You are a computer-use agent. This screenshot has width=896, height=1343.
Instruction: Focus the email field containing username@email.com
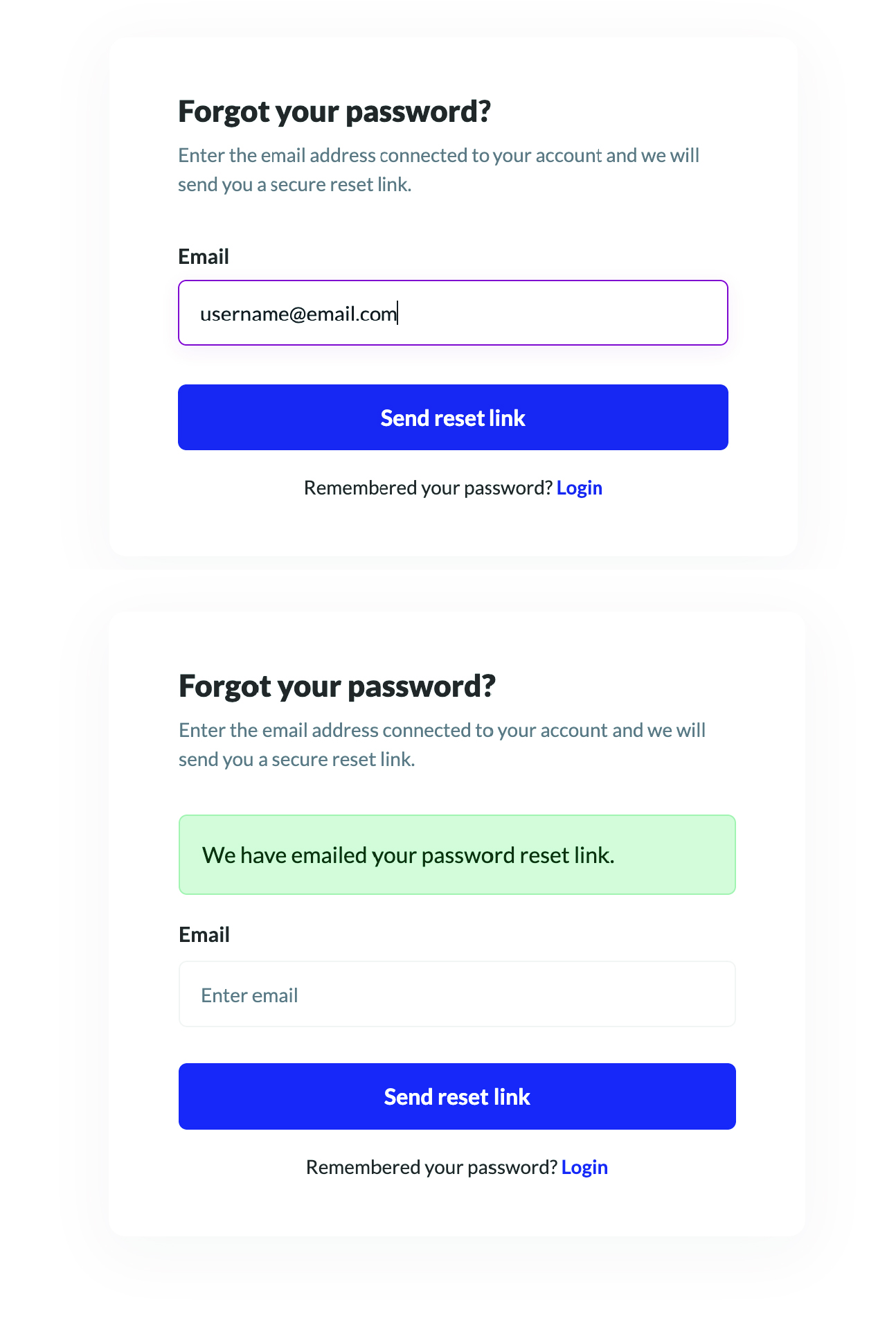(x=453, y=312)
